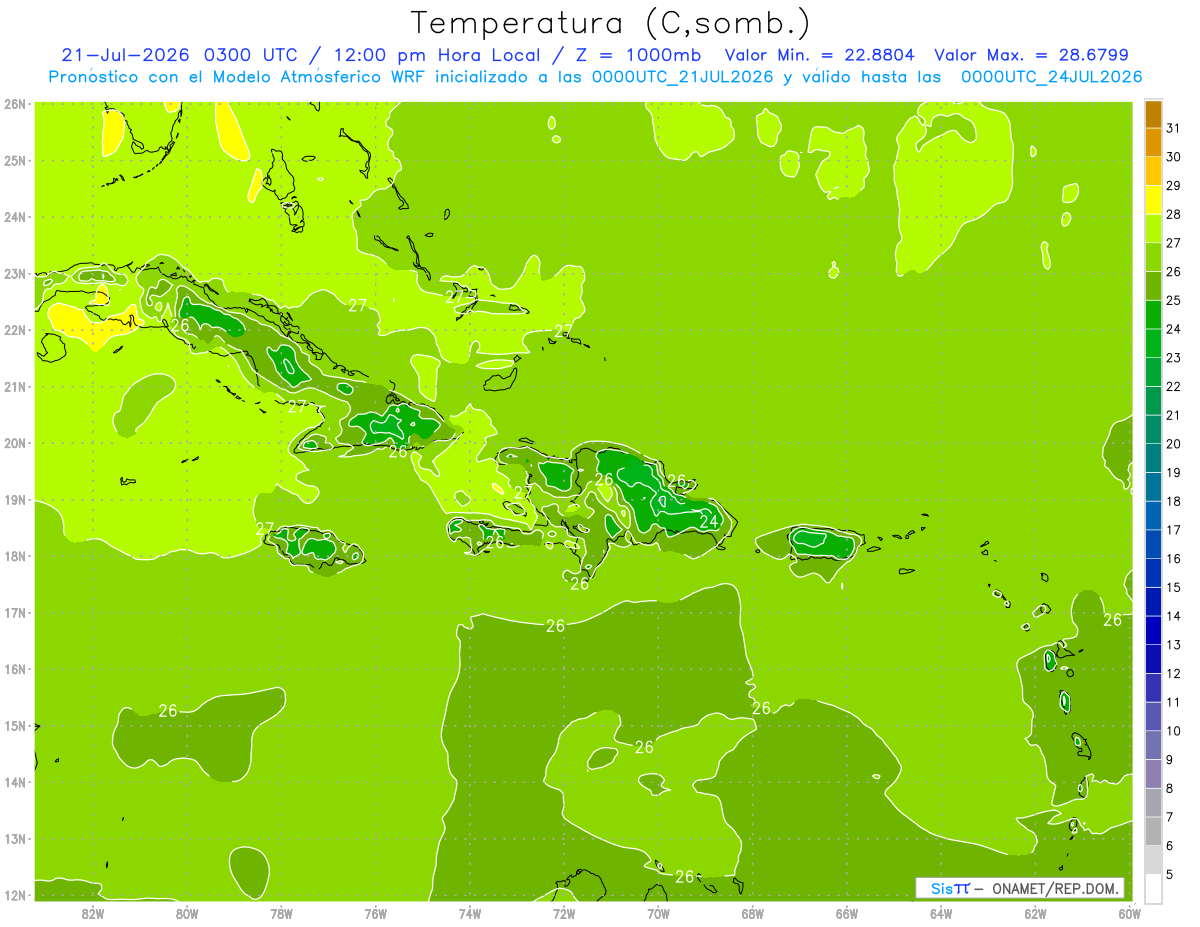Screen dimensions: 1200x927
Task: Click the 'Valor Max. = 28.6799' value
Action: (x=1032, y=55)
